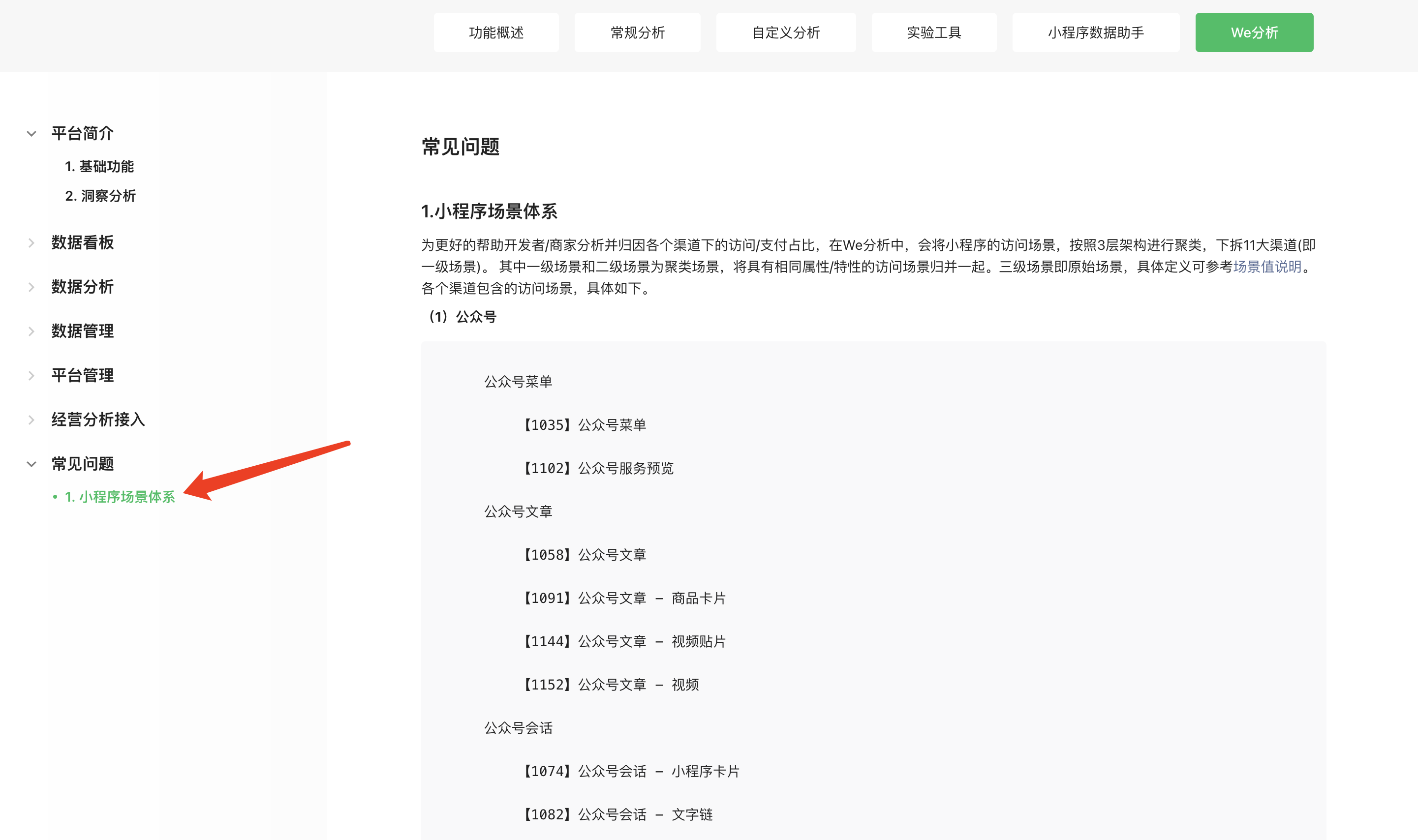The height and width of the screenshot is (840, 1418).
Task: Expand the 数据分析 chevron arrow
Action: pyautogui.click(x=31, y=287)
